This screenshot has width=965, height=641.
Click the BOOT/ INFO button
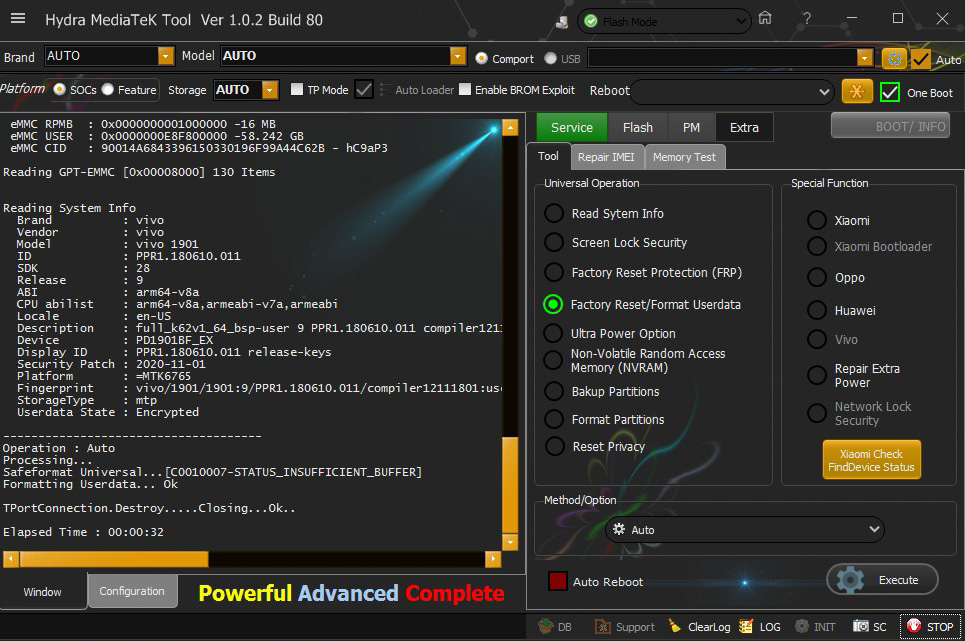tap(891, 126)
